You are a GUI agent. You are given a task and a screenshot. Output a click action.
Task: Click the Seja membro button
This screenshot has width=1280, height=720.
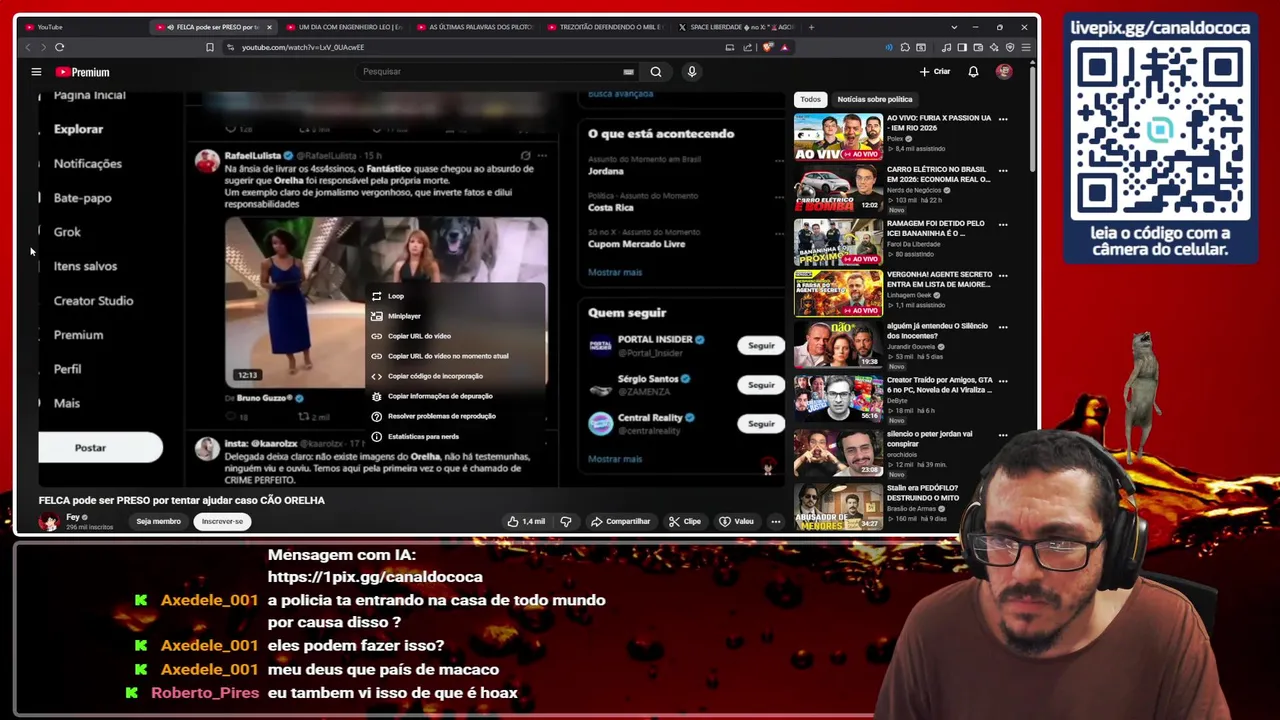tap(159, 521)
